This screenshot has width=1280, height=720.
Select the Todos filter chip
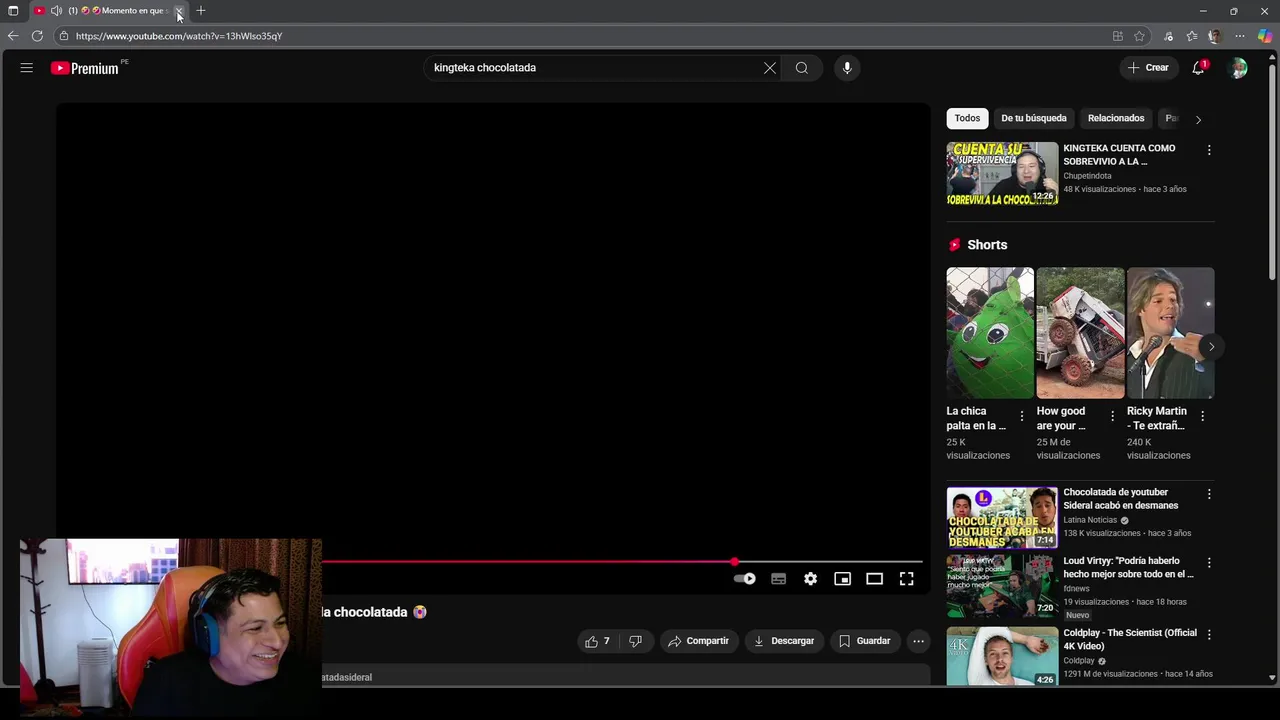(967, 118)
